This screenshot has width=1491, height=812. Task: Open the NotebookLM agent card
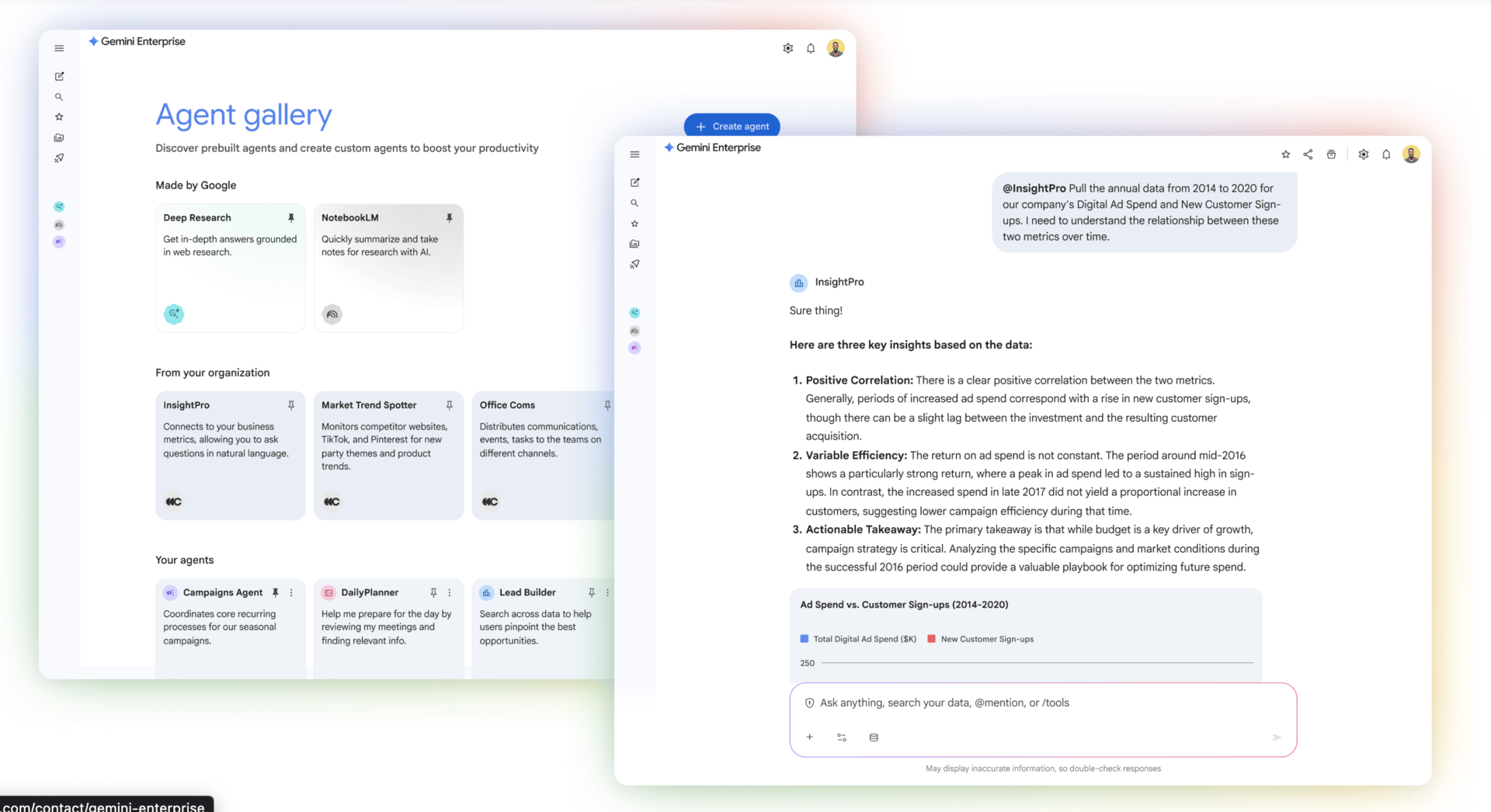click(388, 268)
